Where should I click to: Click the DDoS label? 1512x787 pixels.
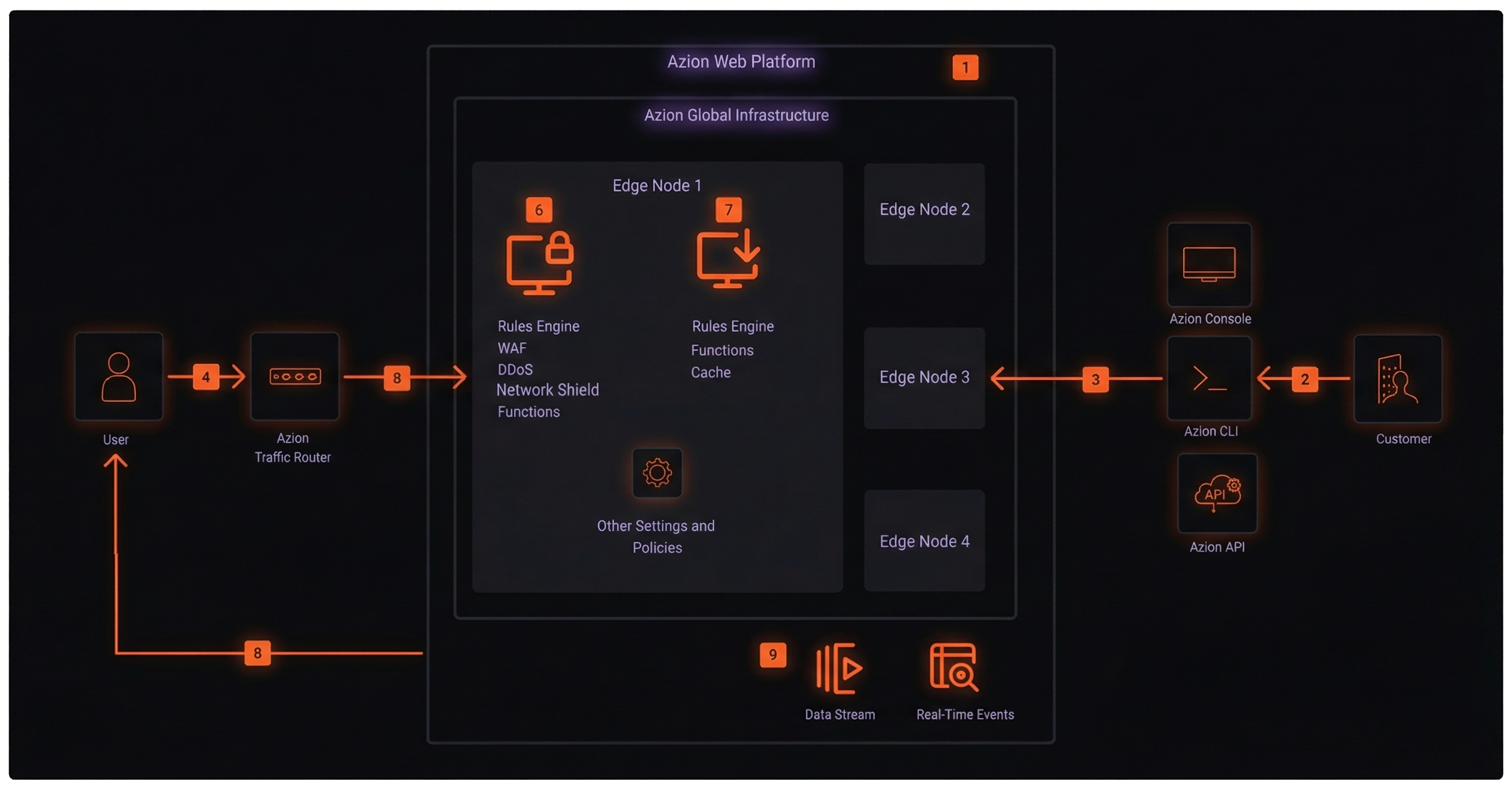515,369
